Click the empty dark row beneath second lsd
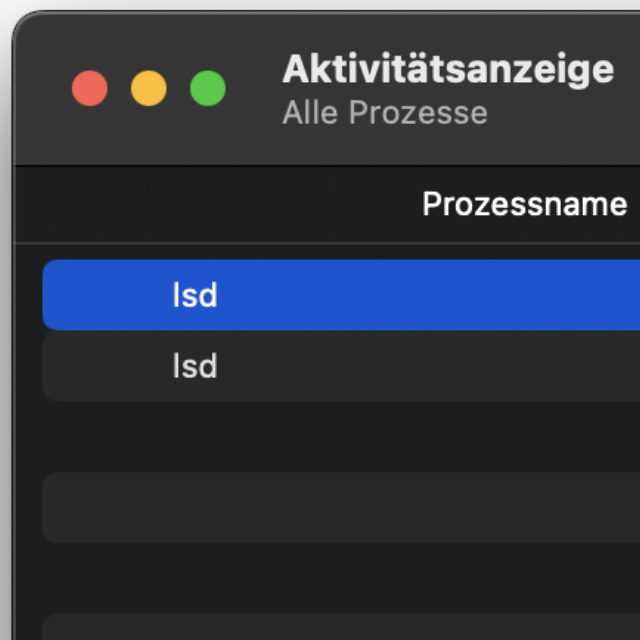This screenshot has width=640, height=640. click(340, 437)
